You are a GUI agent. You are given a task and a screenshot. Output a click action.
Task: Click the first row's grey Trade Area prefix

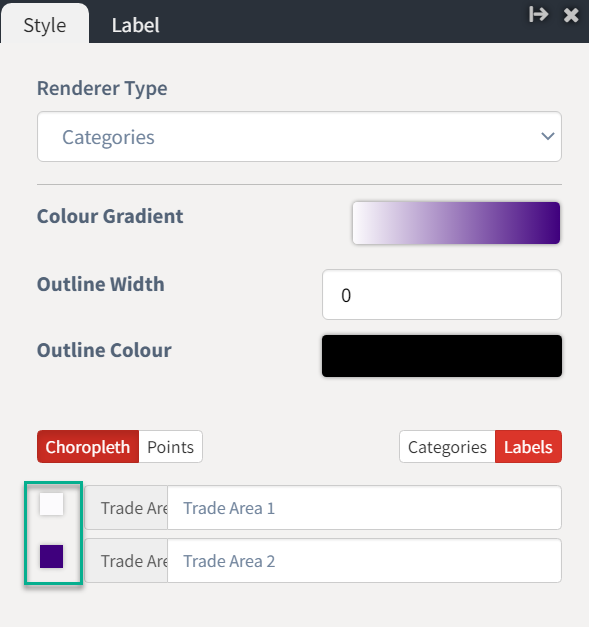pyautogui.click(x=126, y=508)
